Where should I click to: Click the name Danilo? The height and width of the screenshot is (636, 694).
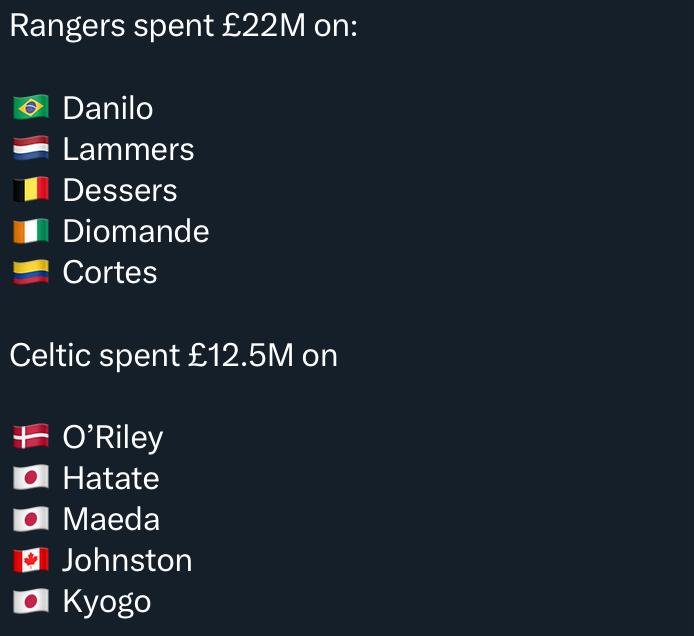108,108
